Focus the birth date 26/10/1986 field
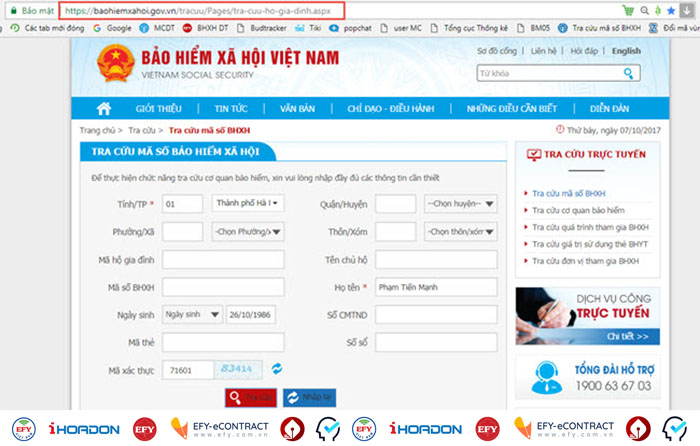Viewport: 700px width, 446px height. coord(251,315)
